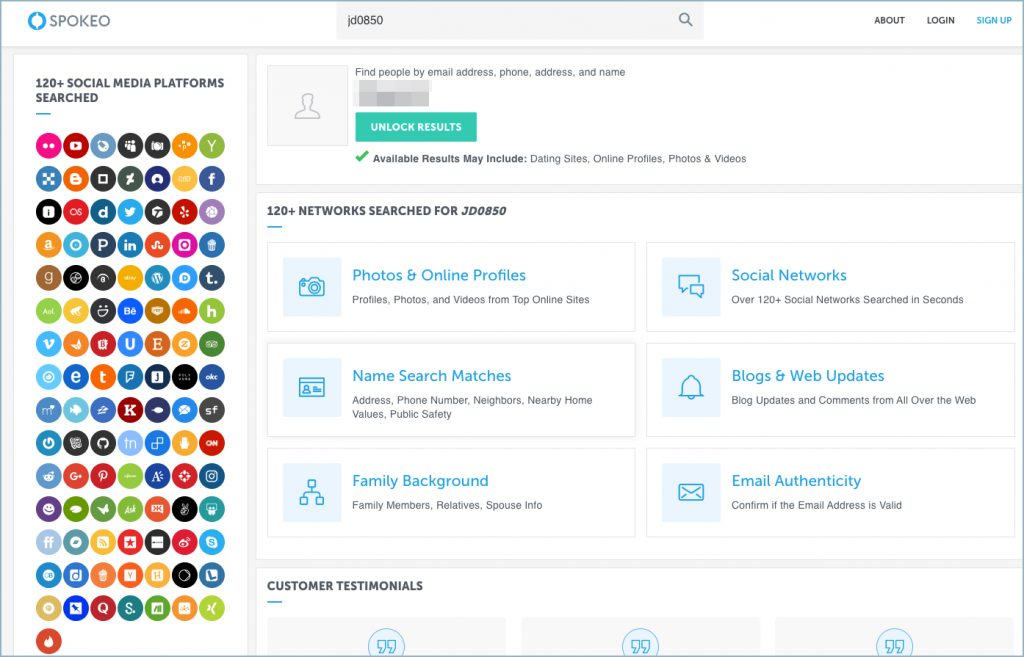Click the RSS feed icon

click(x=103, y=542)
